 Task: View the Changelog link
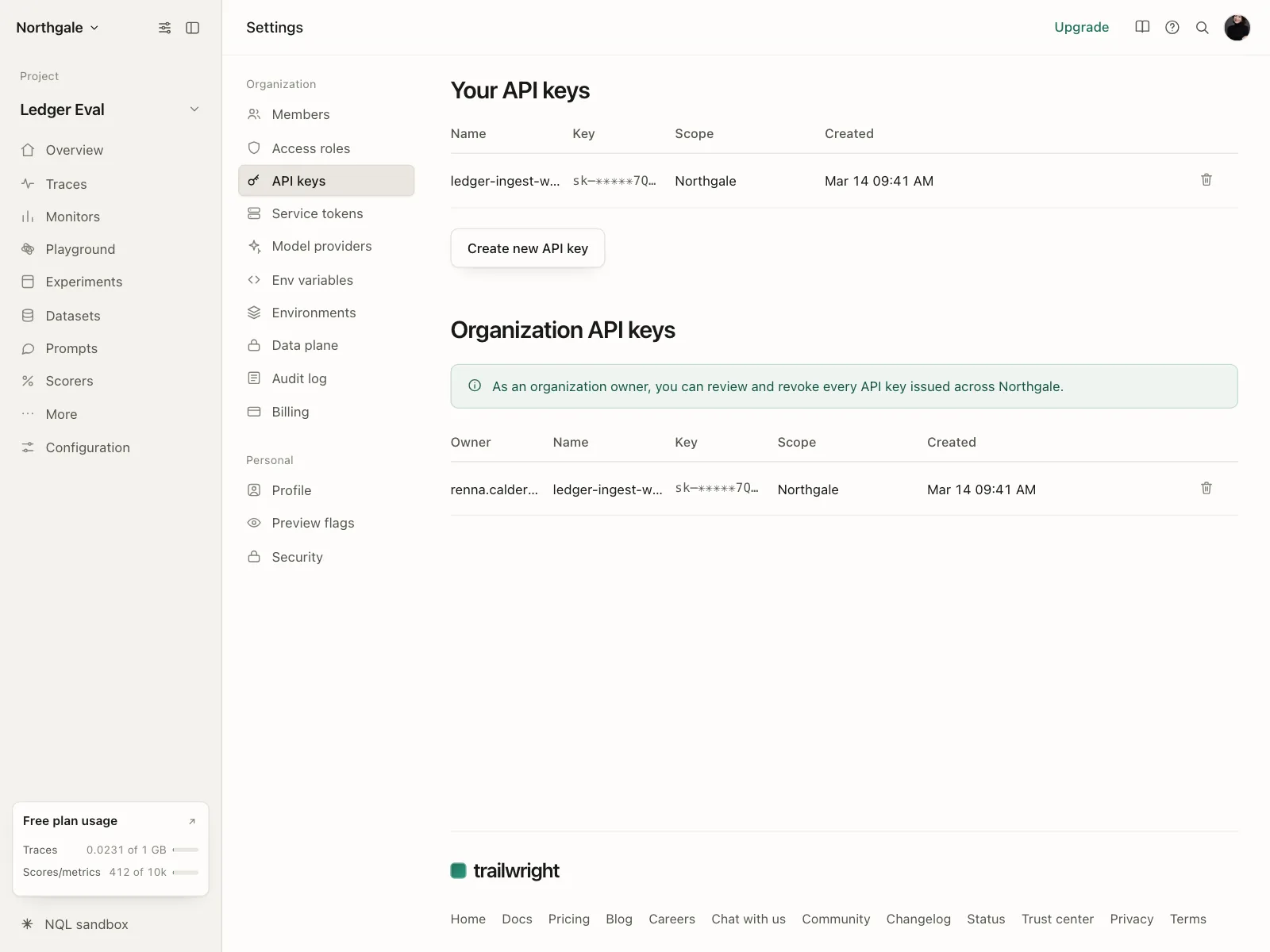[918, 919]
